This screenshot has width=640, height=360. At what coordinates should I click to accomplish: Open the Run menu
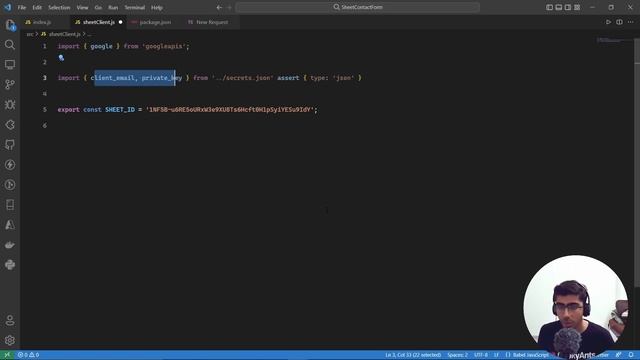(113, 7)
